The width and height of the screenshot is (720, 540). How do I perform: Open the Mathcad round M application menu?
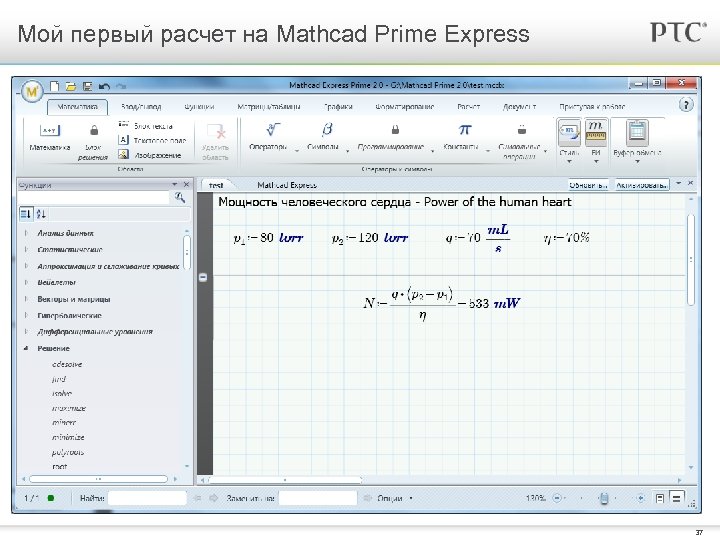tap(31, 91)
